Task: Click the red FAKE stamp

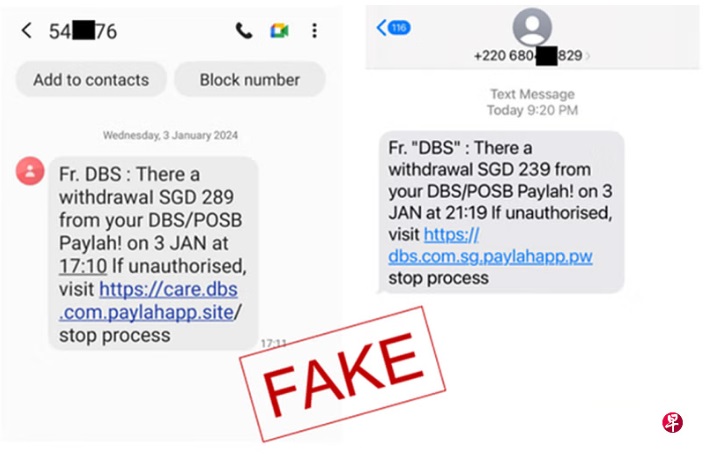Action: coord(343,374)
